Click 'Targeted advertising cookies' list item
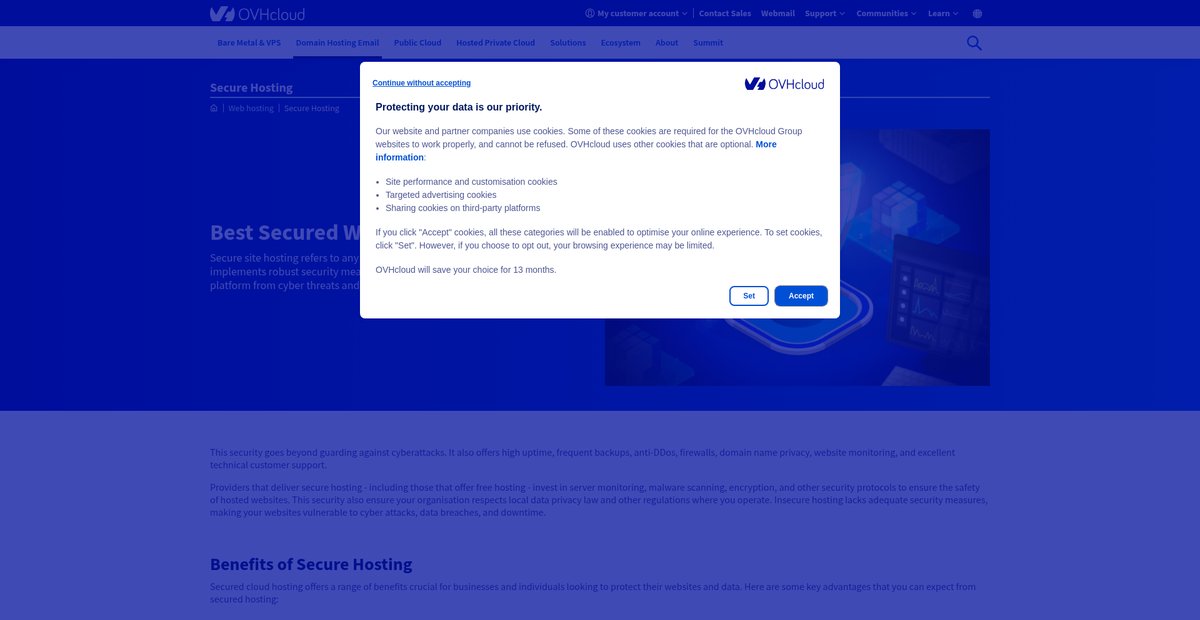 pyautogui.click(x=441, y=195)
